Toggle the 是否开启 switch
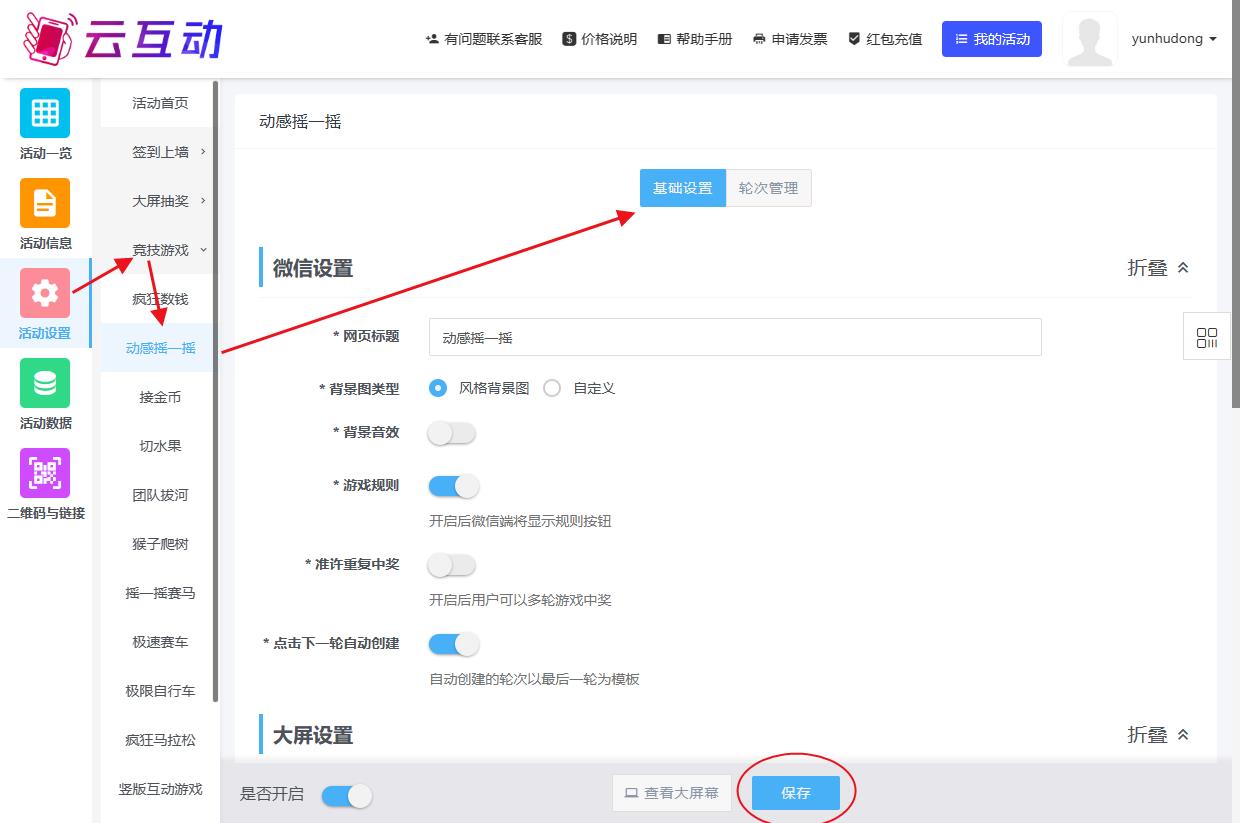 click(346, 795)
